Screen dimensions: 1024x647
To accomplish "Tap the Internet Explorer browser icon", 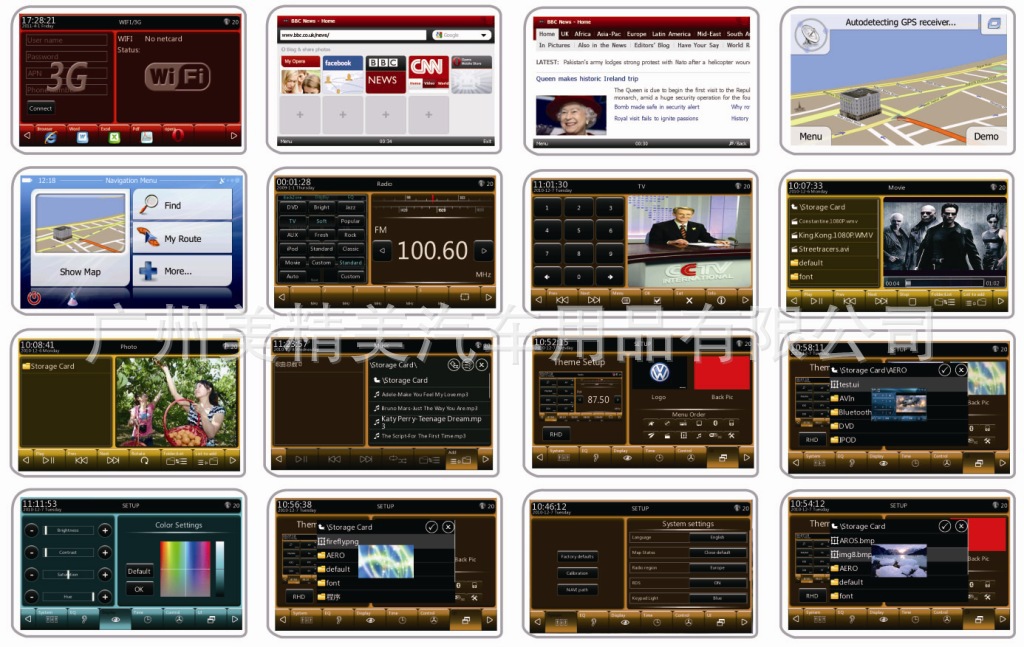I will pyautogui.click(x=50, y=137).
